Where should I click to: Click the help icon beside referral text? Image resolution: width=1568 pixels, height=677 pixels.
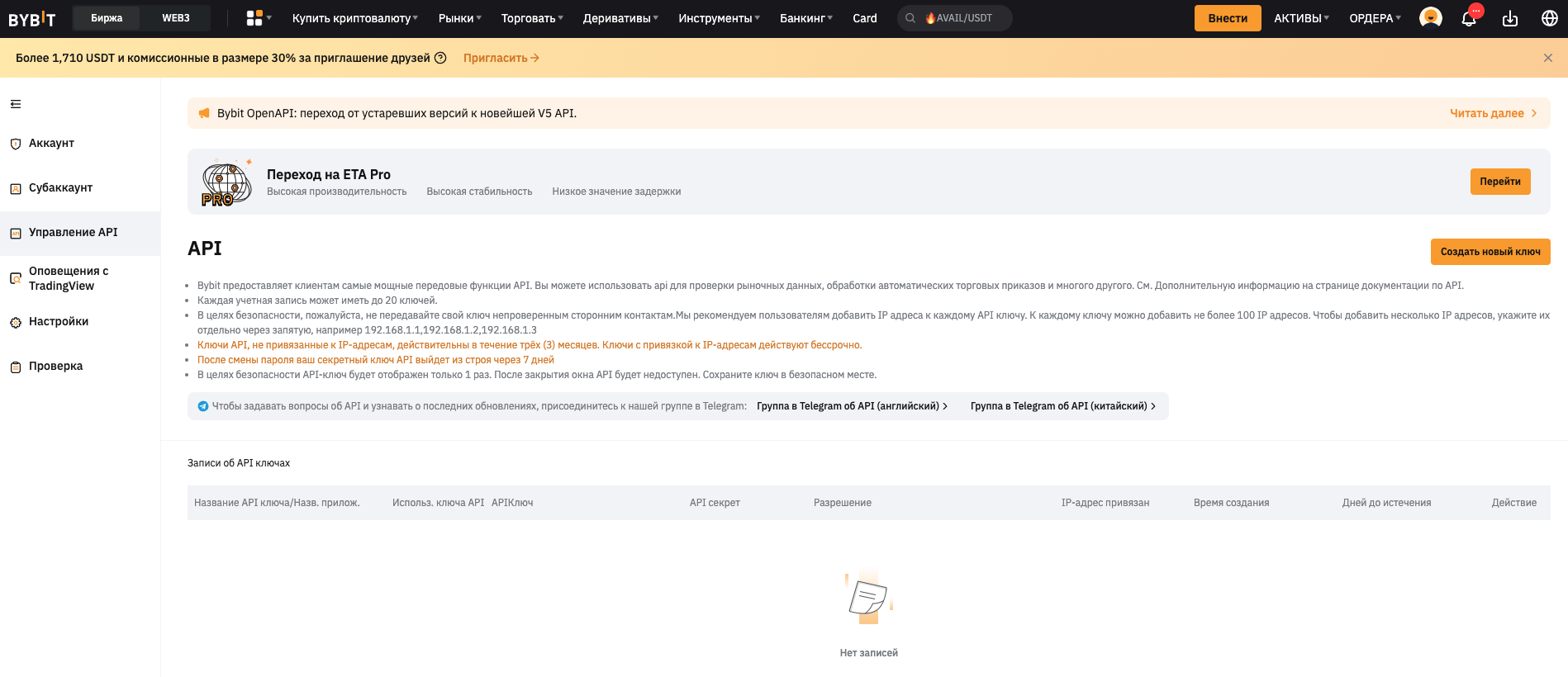pos(440,58)
